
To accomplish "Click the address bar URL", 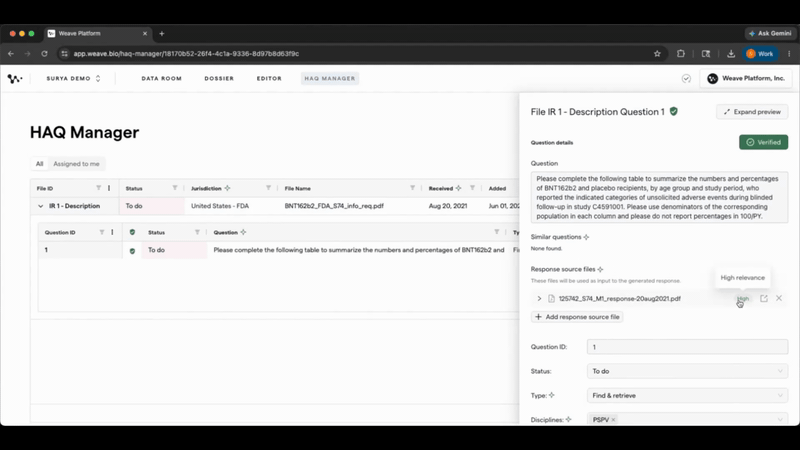I will tap(186, 54).
